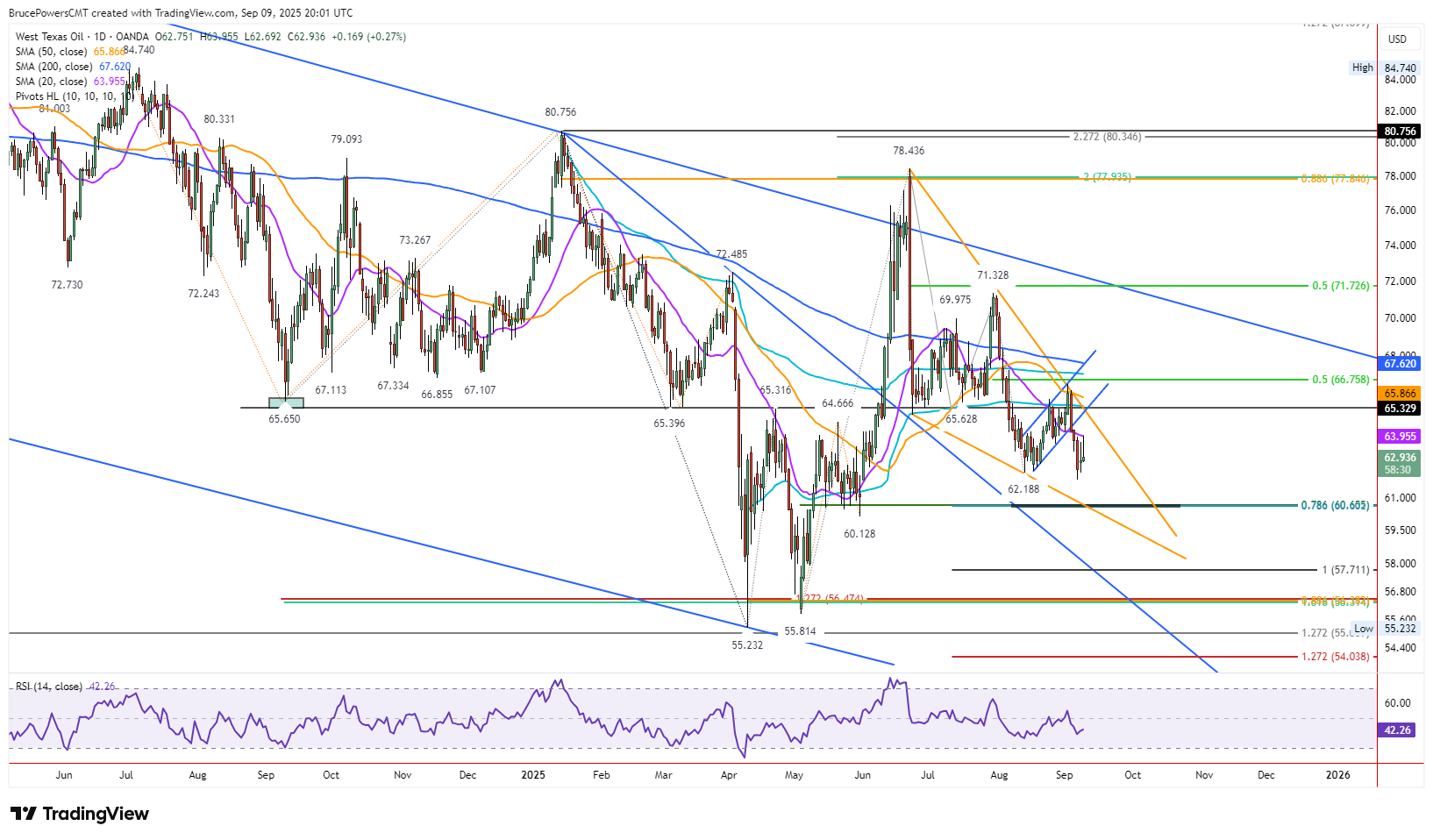The height and width of the screenshot is (840, 1433).
Task: Click the RSI value 42.26 tag
Action: pyautogui.click(x=1398, y=730)
